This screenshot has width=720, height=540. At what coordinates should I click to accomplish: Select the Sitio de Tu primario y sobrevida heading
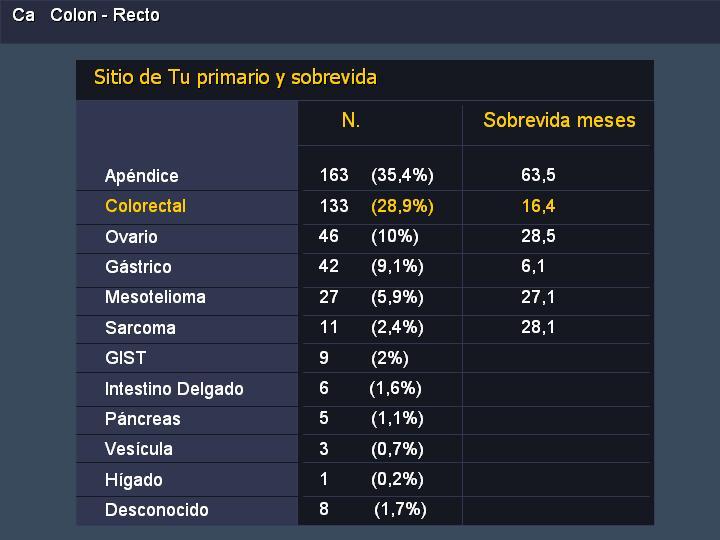[235, 77]
